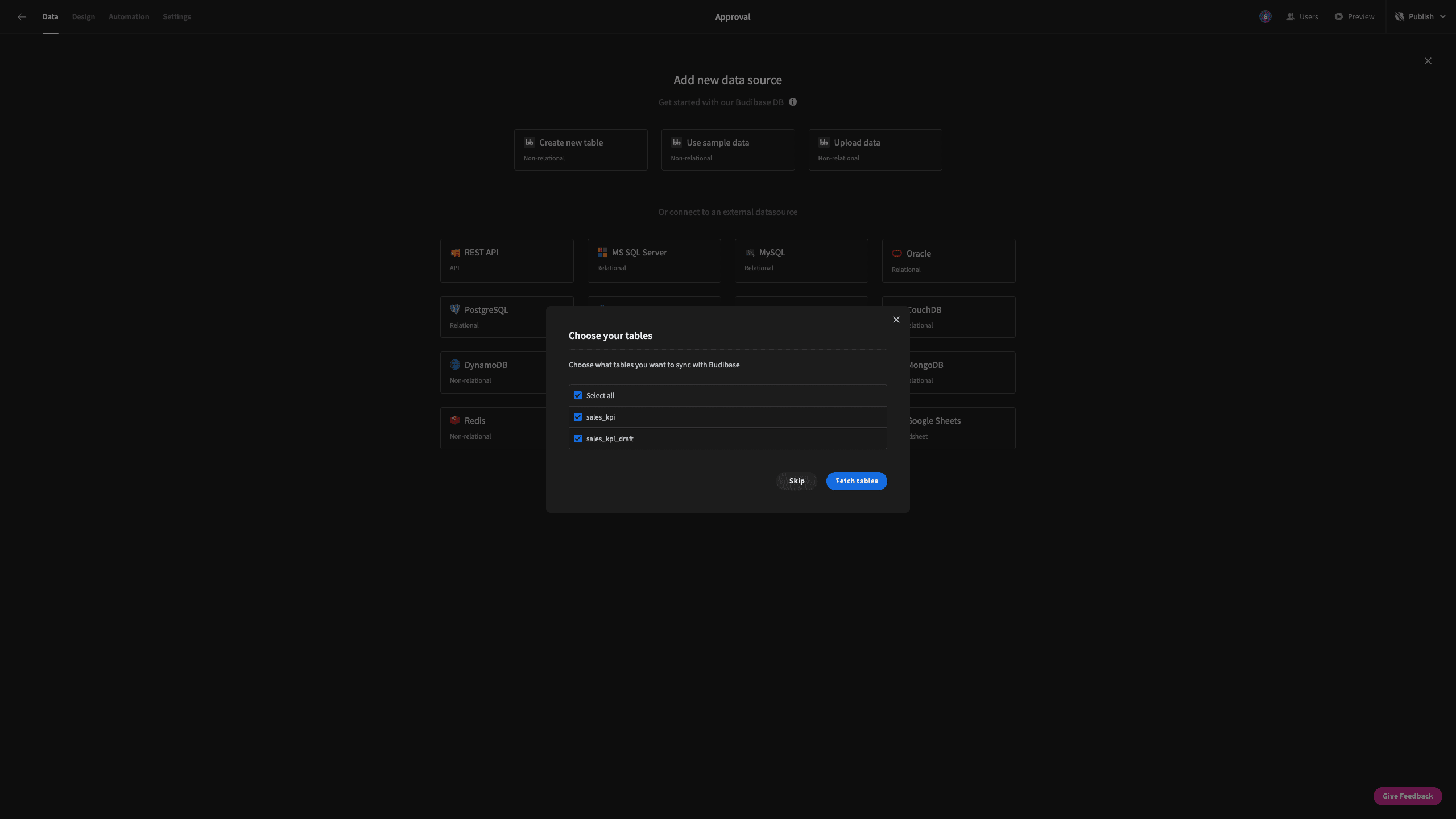Toggle the sales_kpi_draft checkbox

[x=578, y=439]
